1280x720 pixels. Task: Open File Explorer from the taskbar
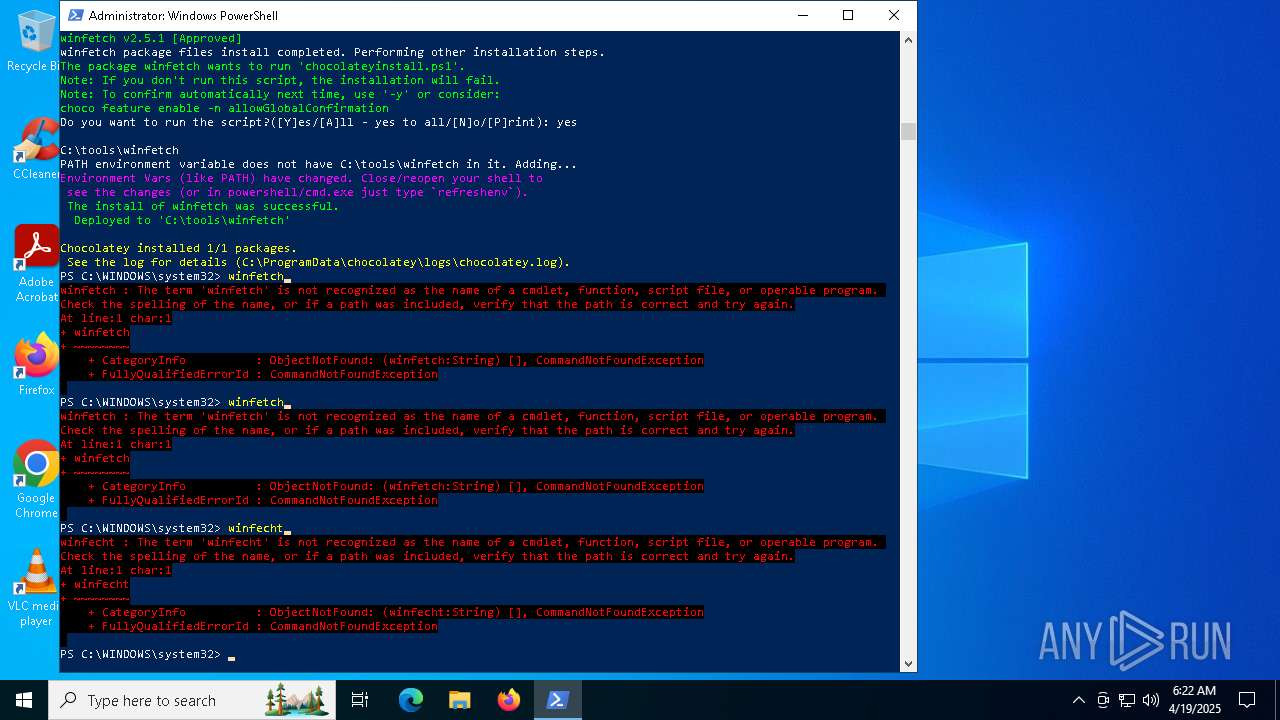(460, 700)
